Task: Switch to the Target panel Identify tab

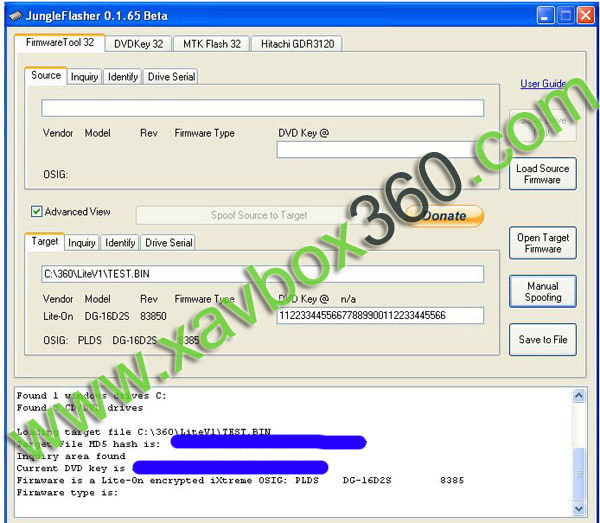Action: pos(120,243)
